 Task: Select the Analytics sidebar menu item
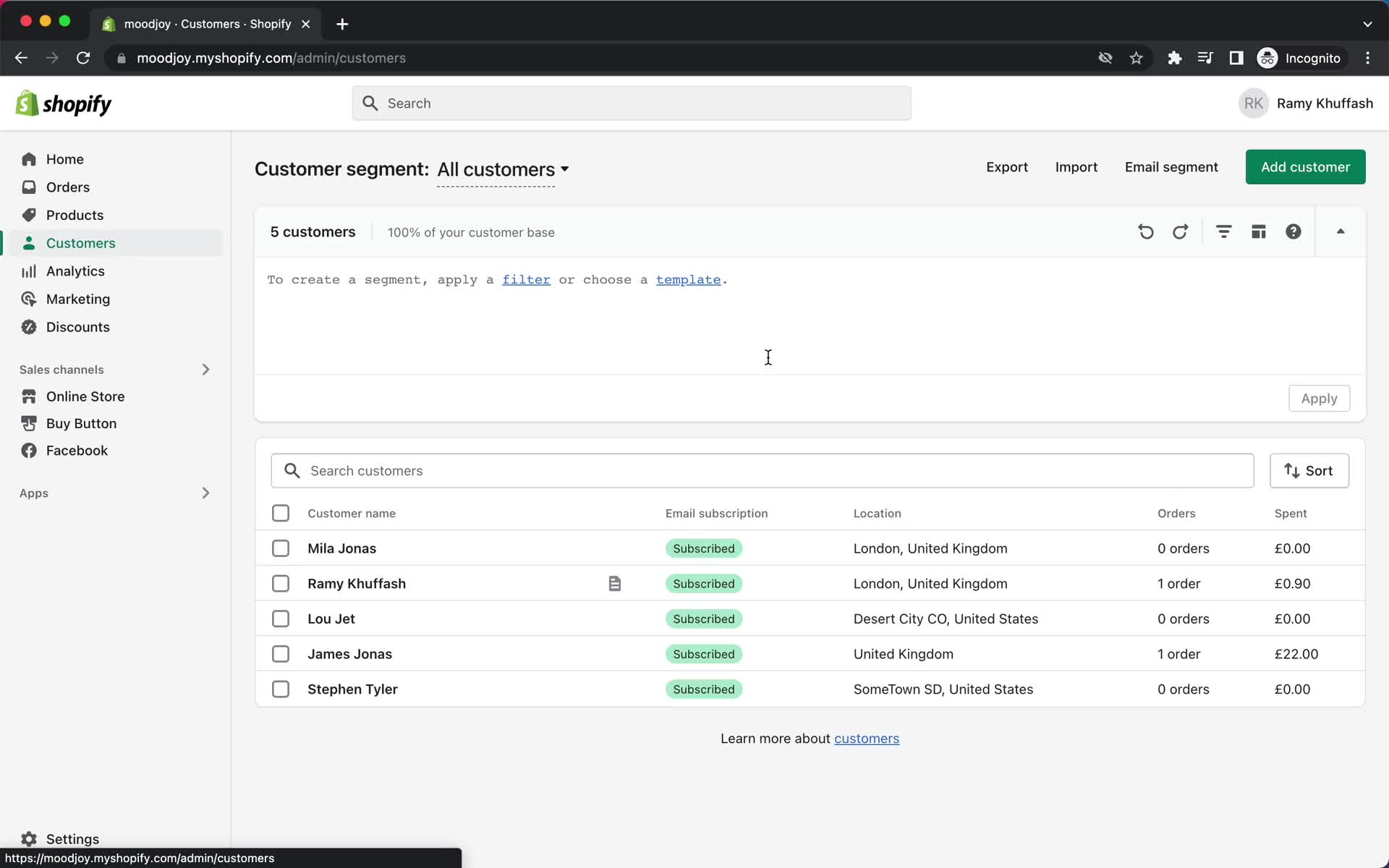pyautogui.click(x=74, y=270)
